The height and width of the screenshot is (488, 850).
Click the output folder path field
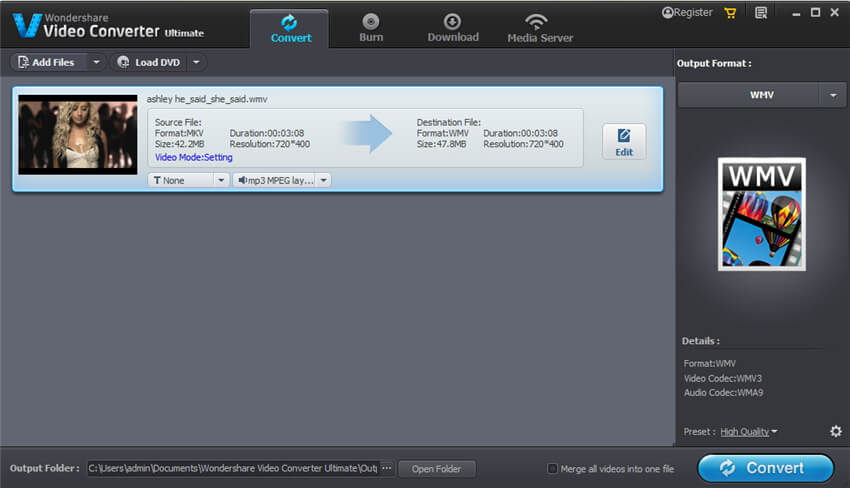(233, 468)
